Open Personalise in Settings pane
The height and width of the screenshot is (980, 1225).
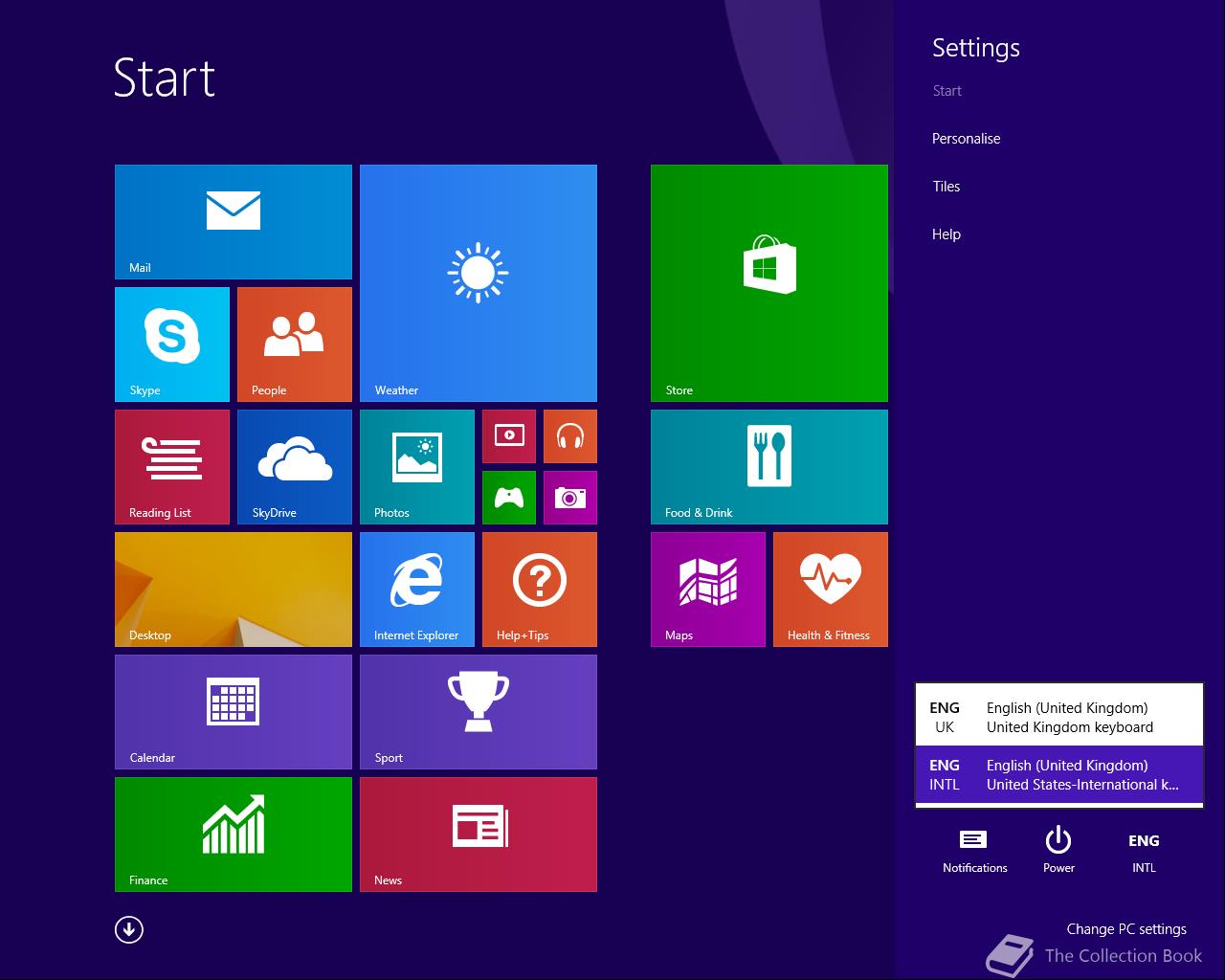coord(967,139)
